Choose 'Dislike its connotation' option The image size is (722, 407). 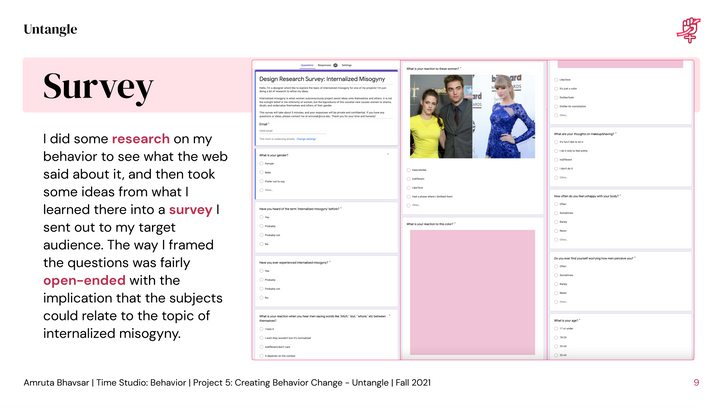point(570,106)
